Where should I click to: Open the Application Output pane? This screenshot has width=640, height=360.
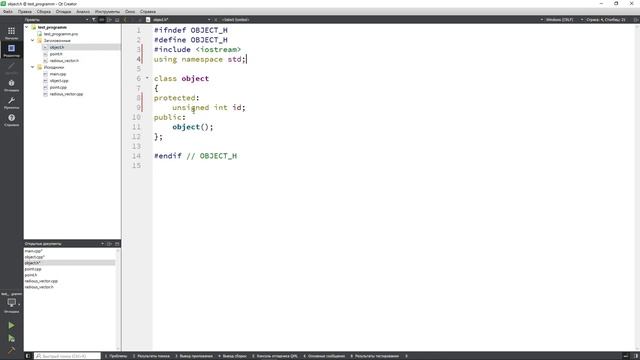coord(194,356)
